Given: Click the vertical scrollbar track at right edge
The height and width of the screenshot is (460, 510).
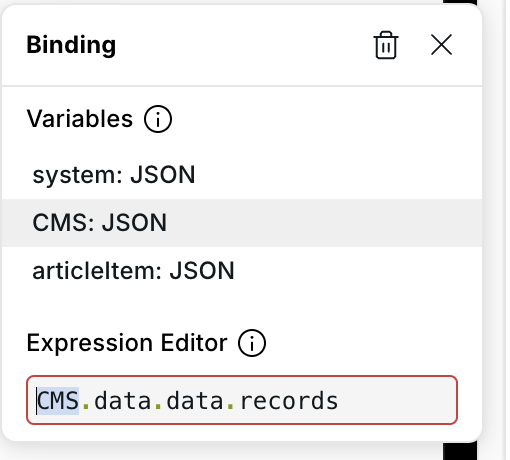Looking at the screenshot, I should pos(505,230).
